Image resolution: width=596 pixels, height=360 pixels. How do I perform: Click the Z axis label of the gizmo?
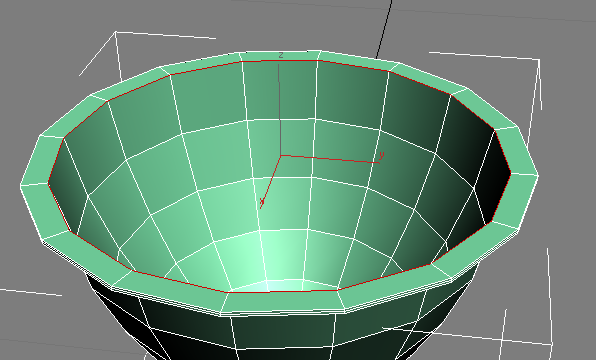tap(281, 56)
